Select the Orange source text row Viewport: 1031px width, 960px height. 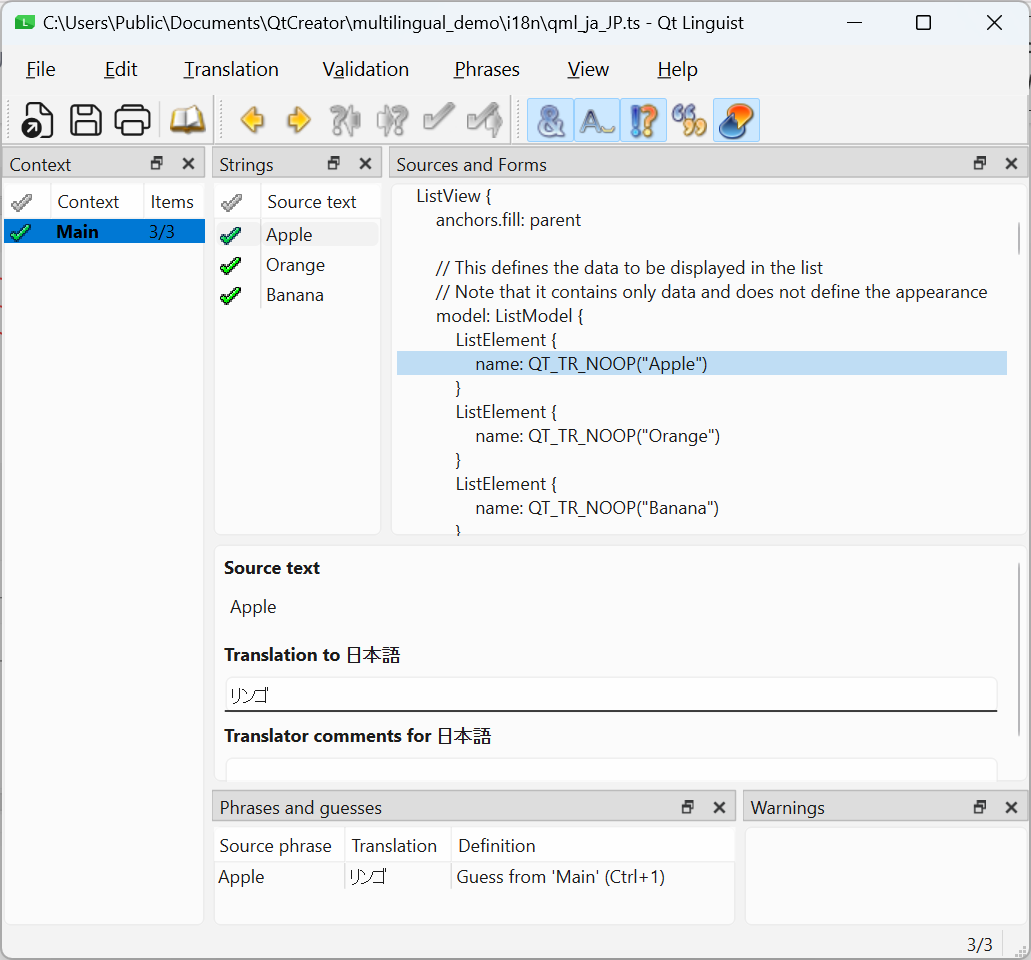(x=295, y=265)
